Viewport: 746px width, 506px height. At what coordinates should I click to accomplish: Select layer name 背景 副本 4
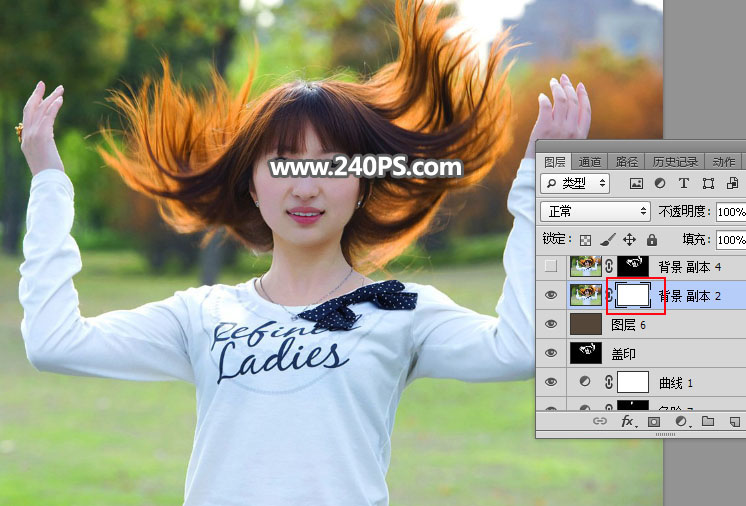[690, 267]
